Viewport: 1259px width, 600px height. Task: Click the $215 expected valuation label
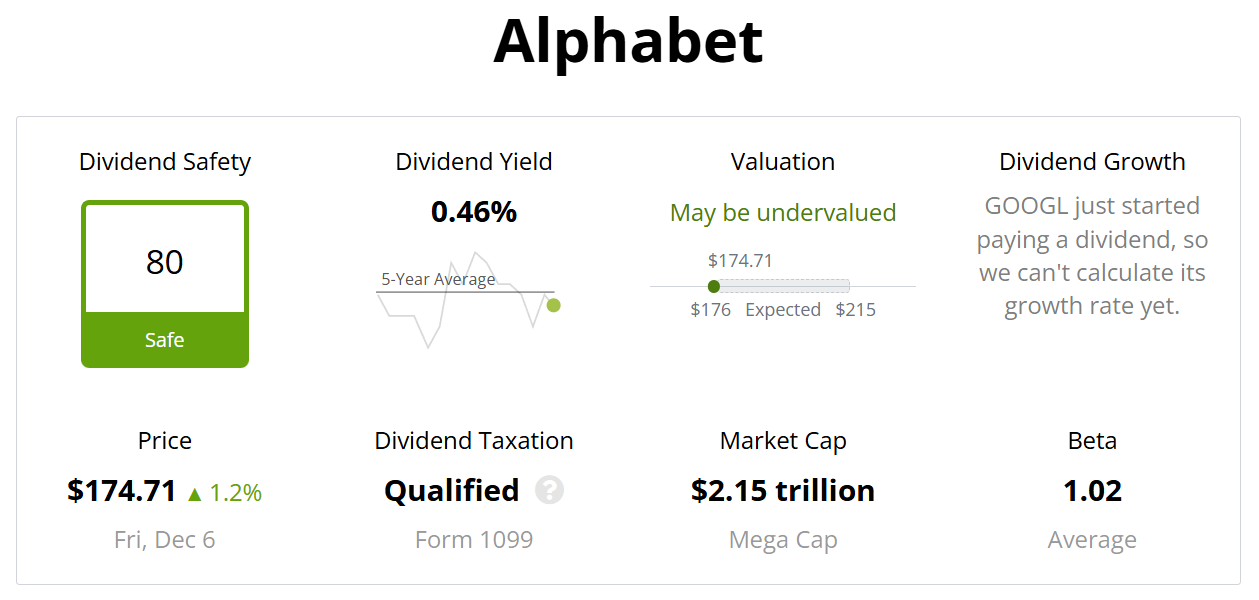click(856, 310)
